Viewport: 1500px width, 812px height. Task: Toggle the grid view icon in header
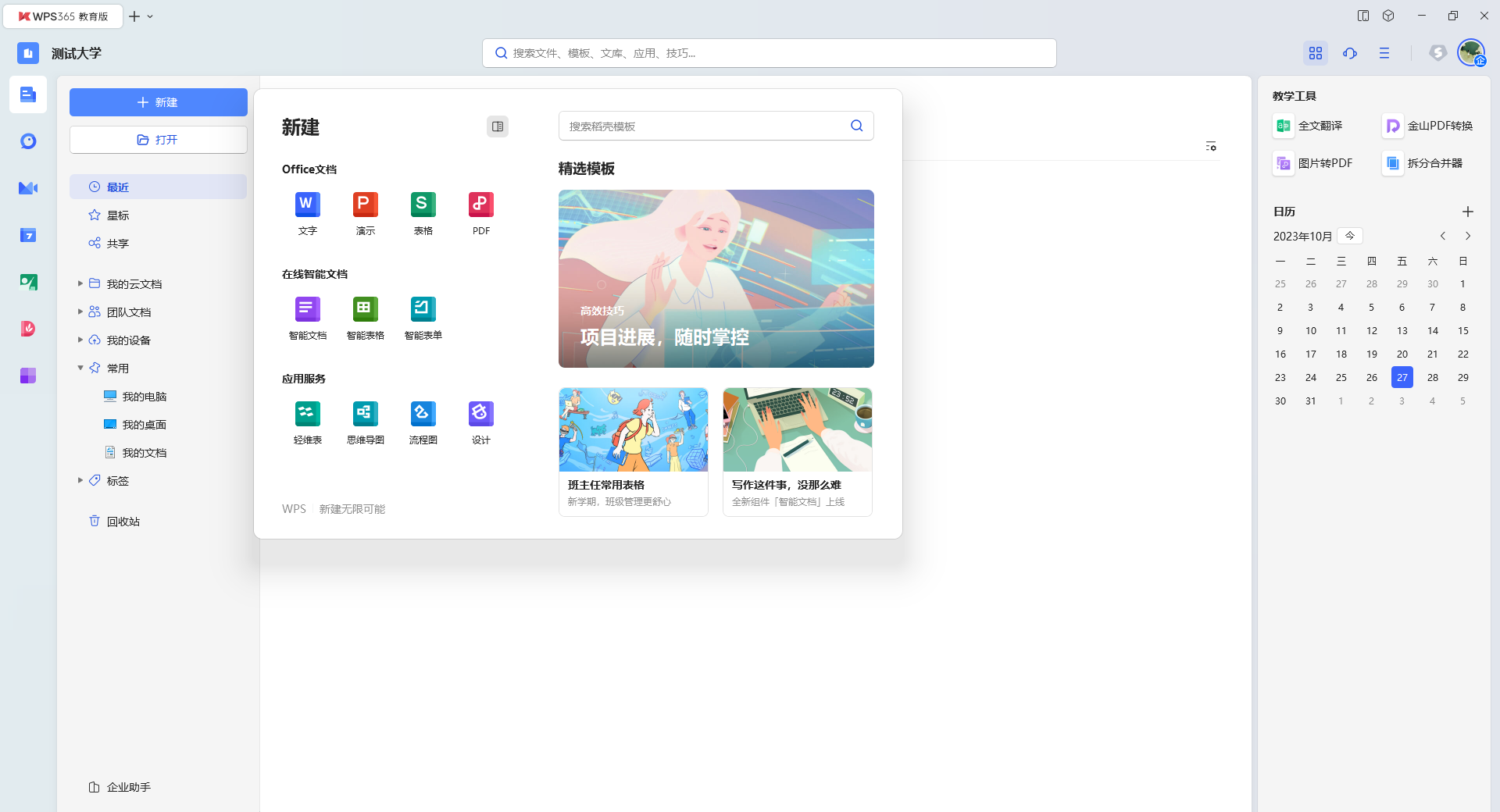pyautogui.click(x=1316, y=53)
